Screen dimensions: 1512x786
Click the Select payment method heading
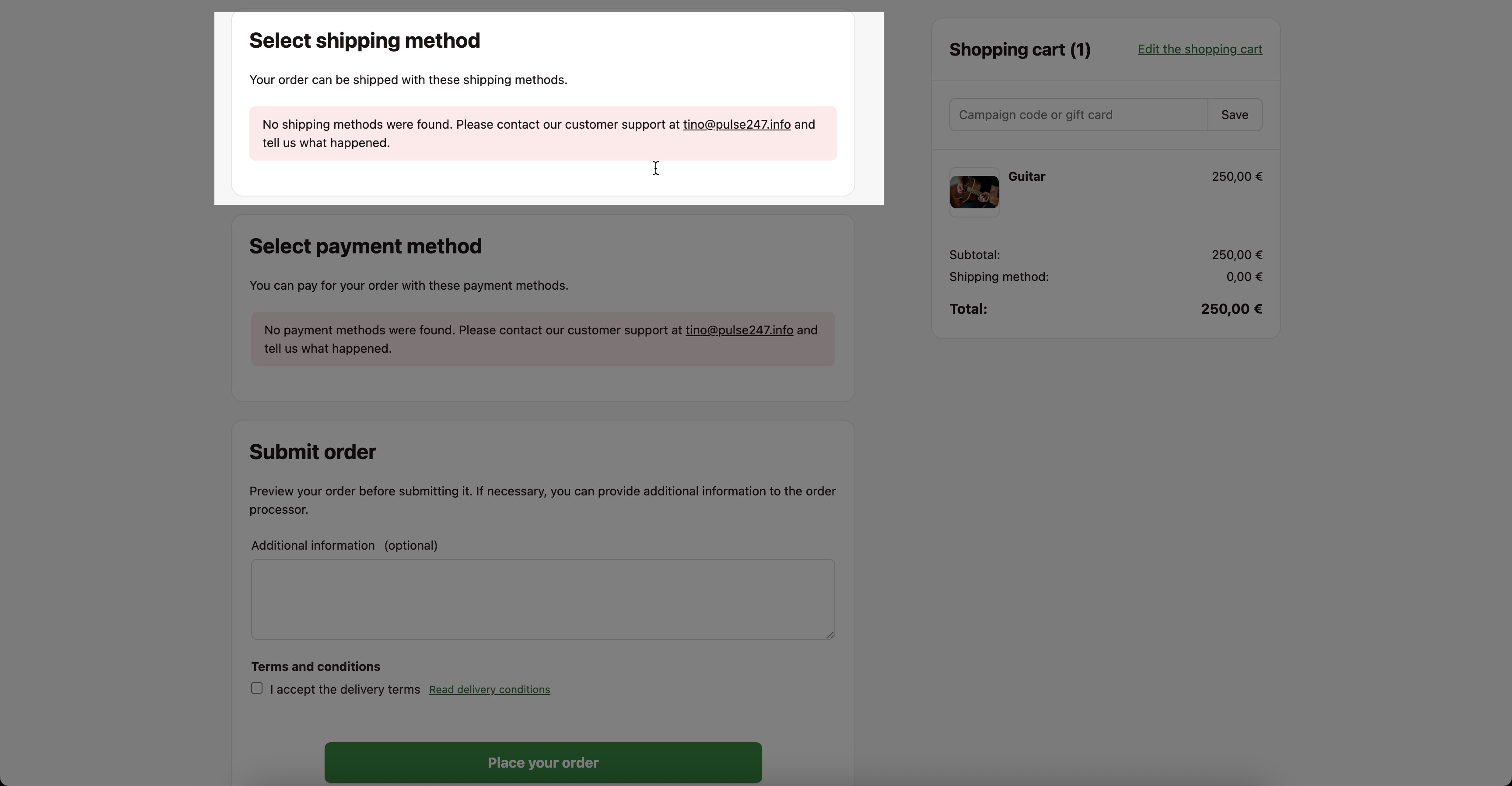pyautogui.click(x=365, y=246)
